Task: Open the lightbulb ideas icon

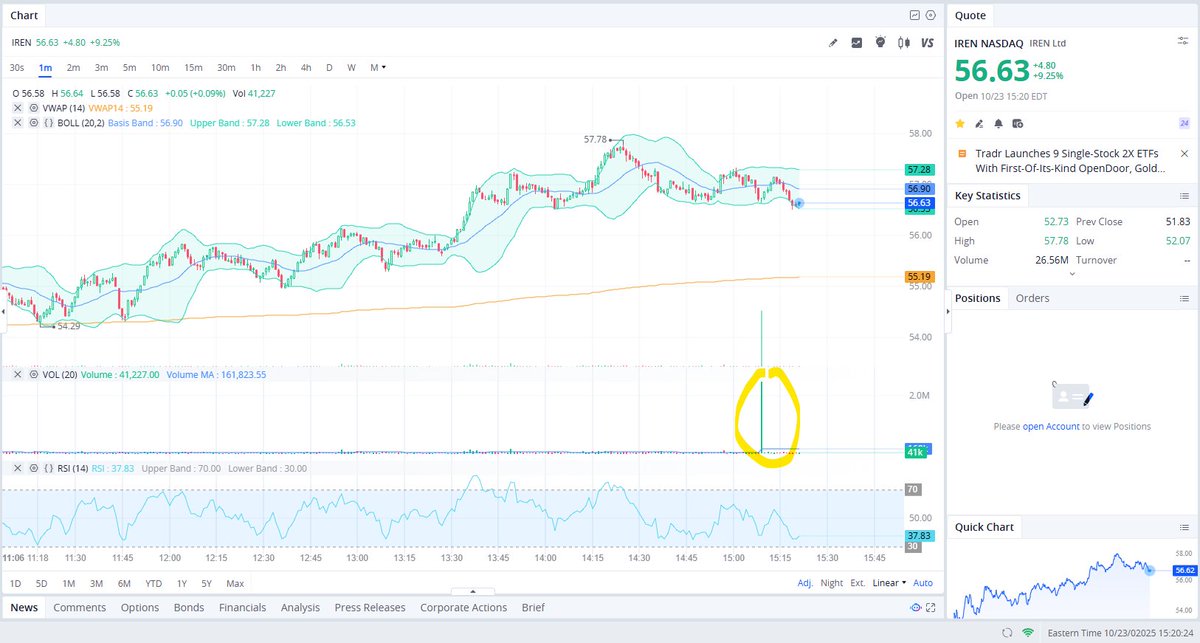Action: [880, 42]
